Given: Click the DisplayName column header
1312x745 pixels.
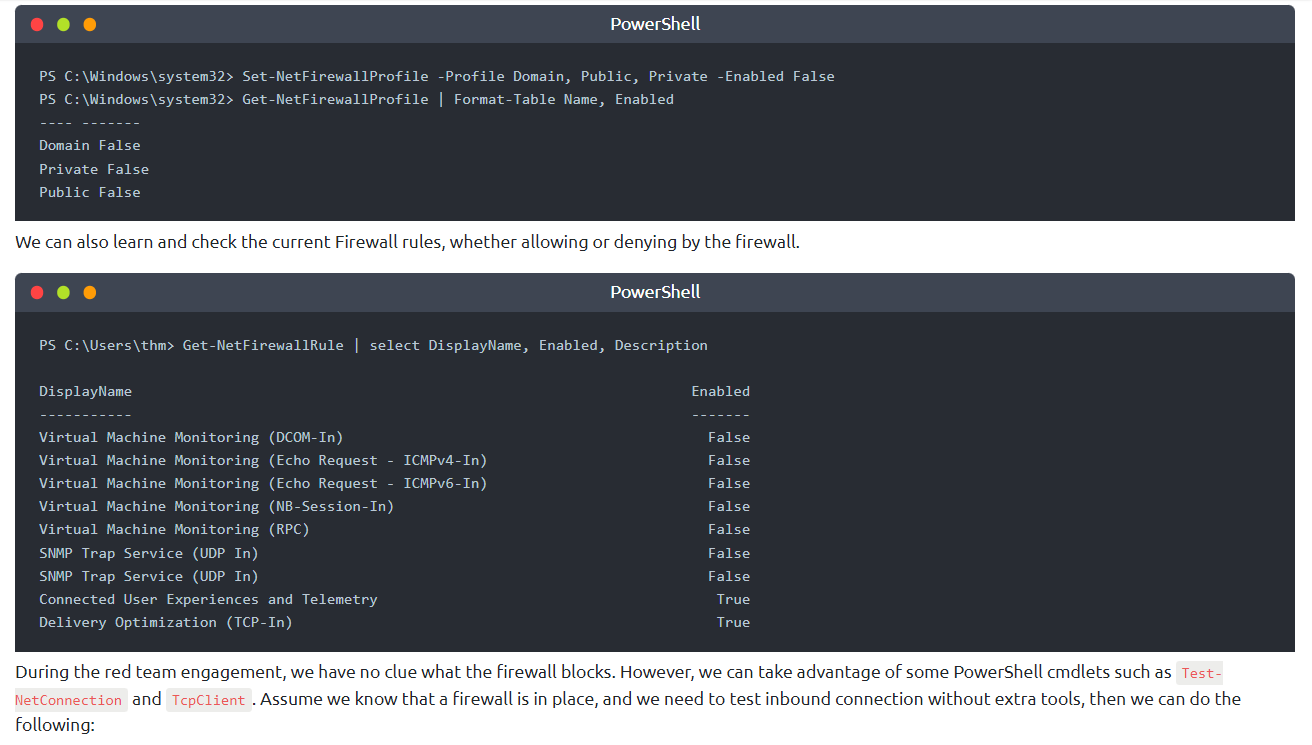Looking at the screenshot, I should tap(85, 391).
